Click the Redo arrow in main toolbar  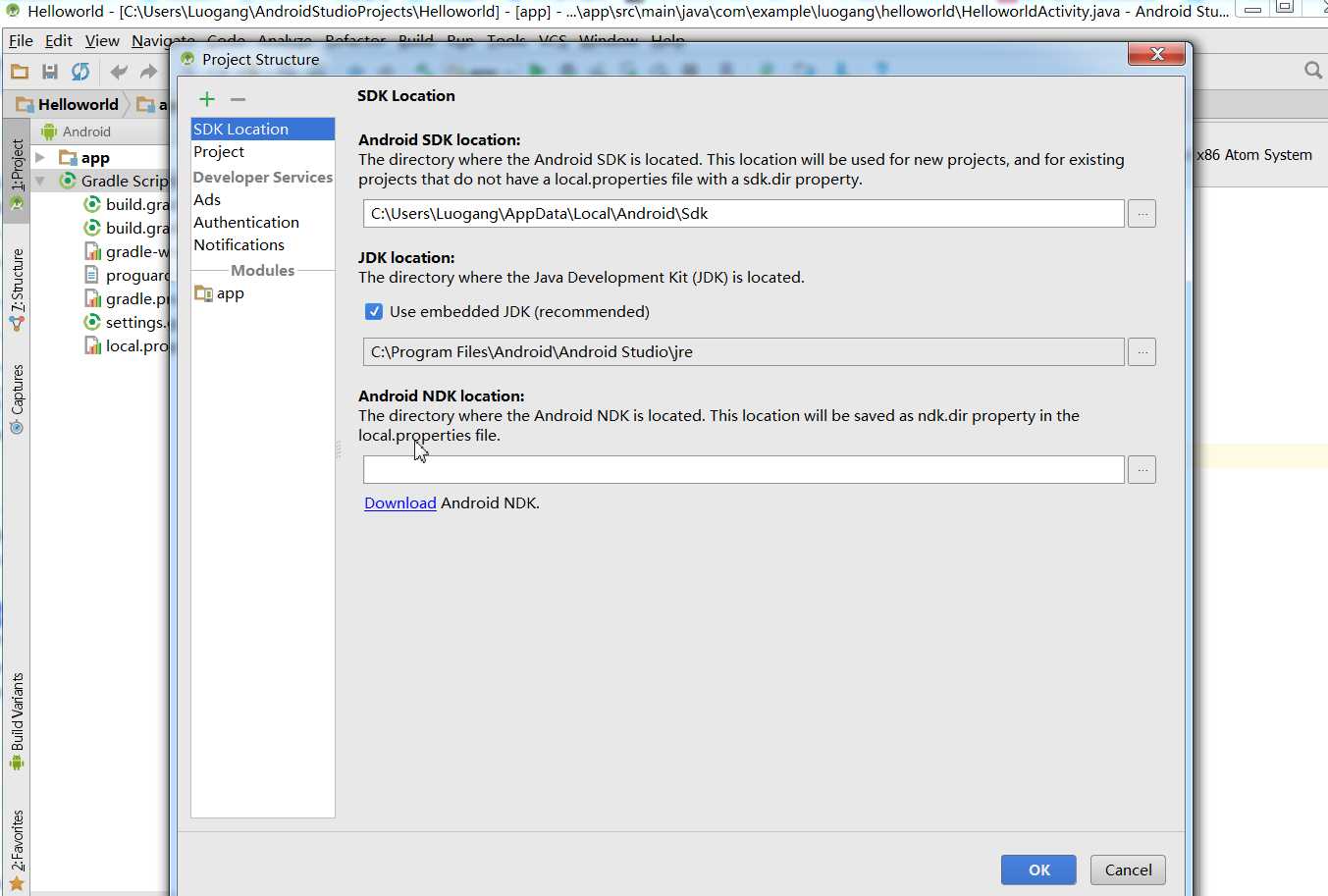pos(148,72)
